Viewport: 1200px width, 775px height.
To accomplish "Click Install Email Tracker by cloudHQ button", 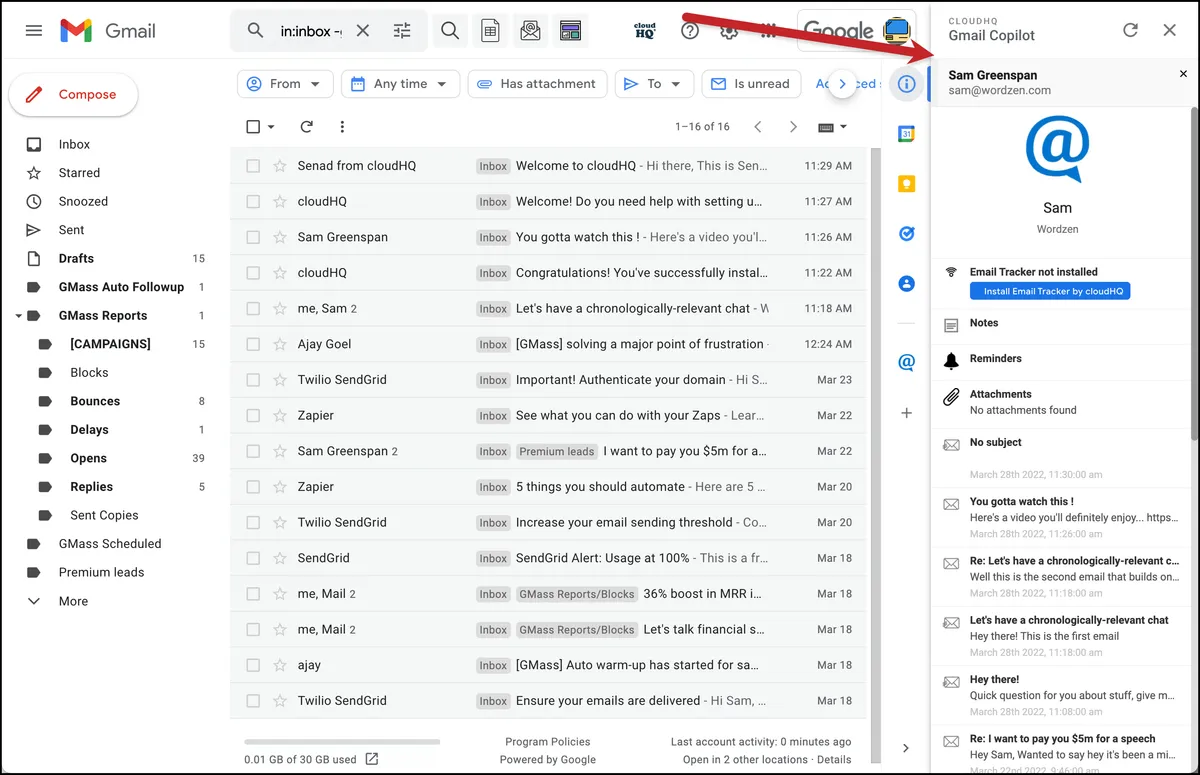I will coord(1050,291).
